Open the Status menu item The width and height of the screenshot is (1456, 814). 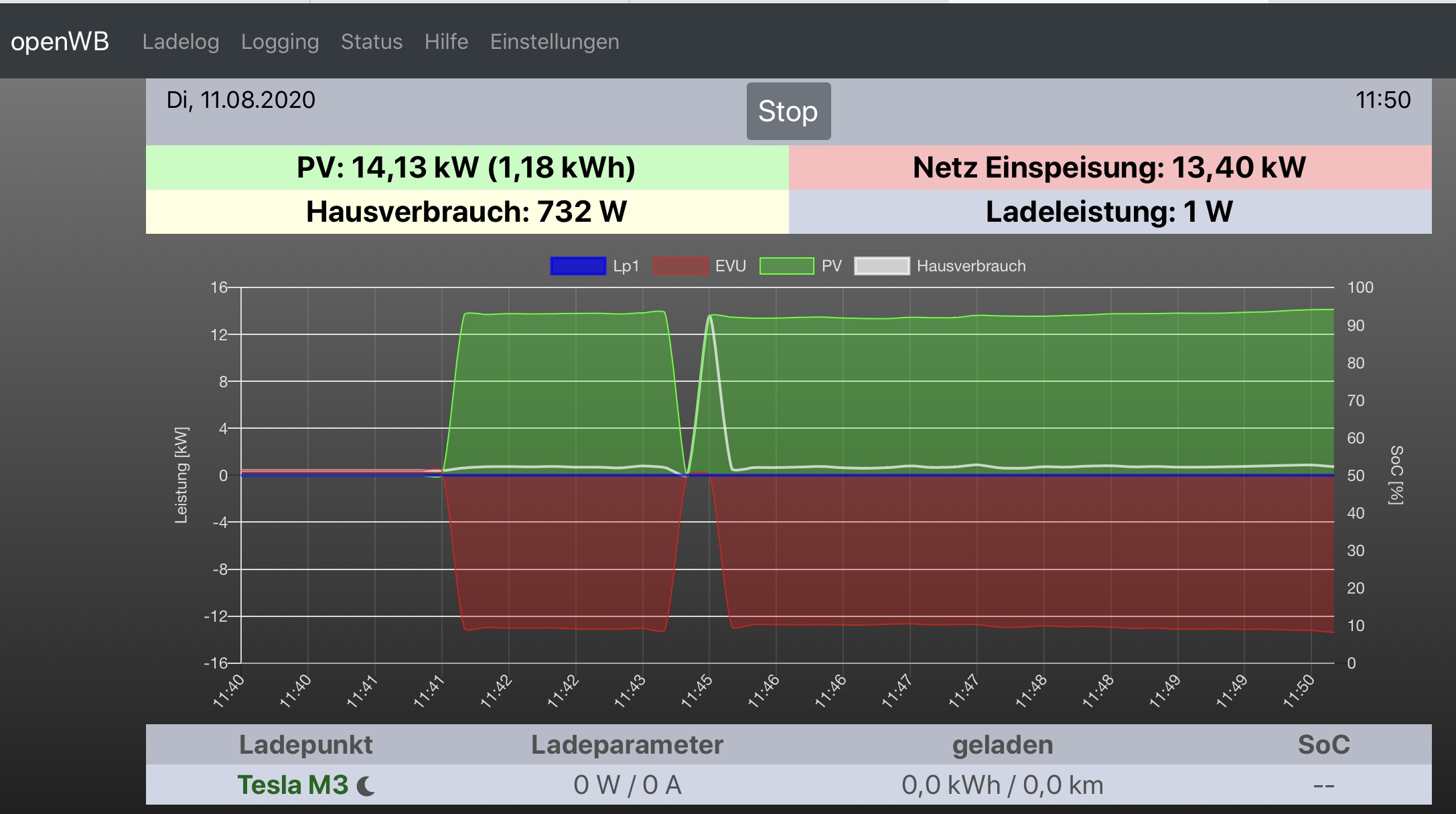click(372, 42)
